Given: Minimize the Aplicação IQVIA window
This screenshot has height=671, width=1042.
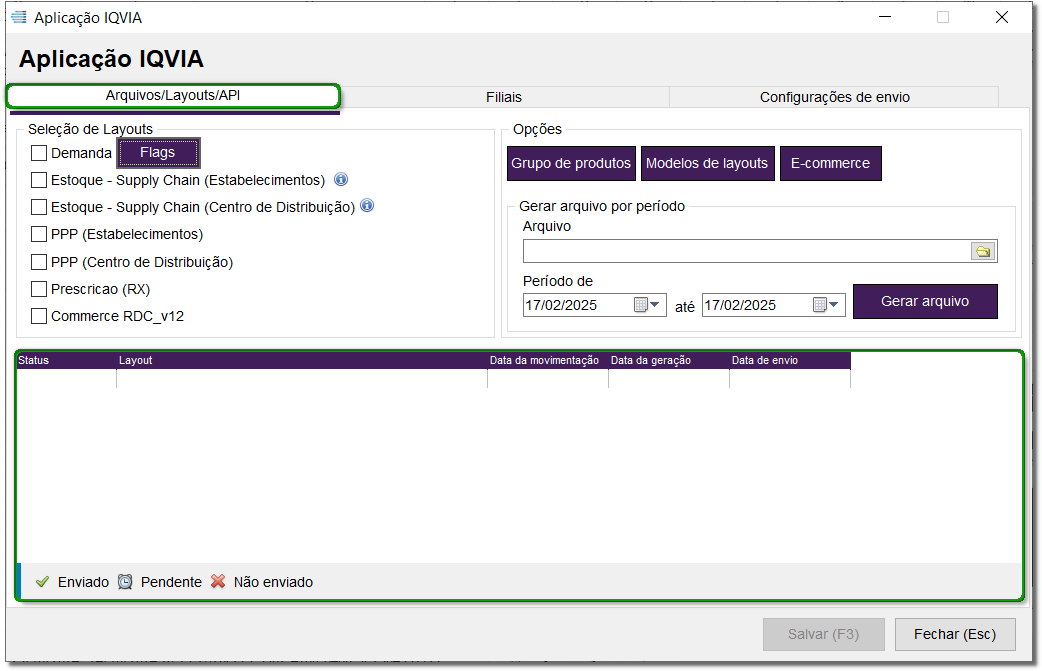Looking at the screenshot, I should click(x=885, y=17).
